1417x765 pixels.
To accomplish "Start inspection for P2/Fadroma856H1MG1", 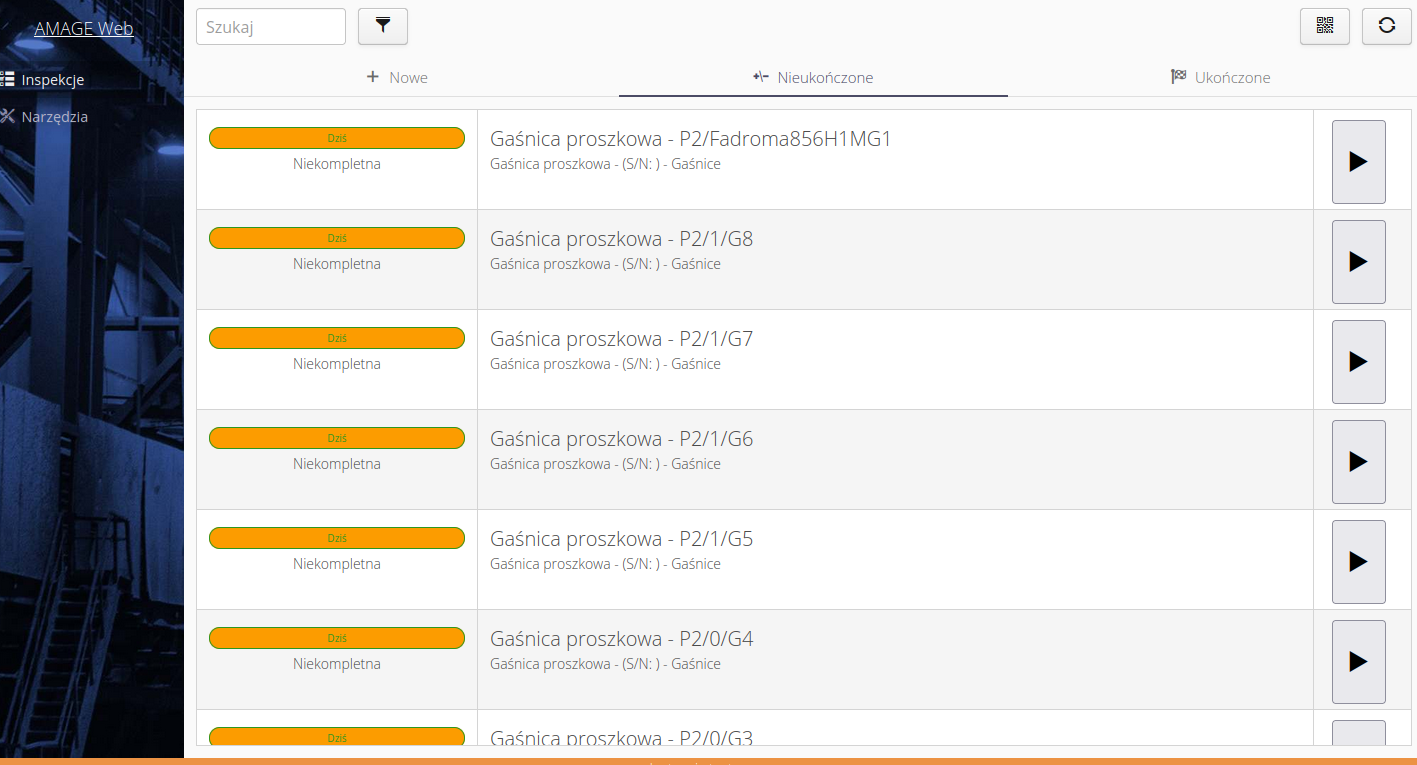I will [1359, 162].
